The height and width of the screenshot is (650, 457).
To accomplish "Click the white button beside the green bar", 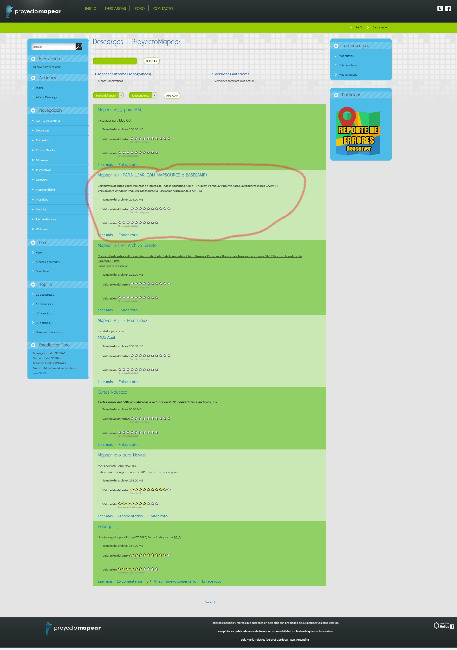I will (151, 61).
